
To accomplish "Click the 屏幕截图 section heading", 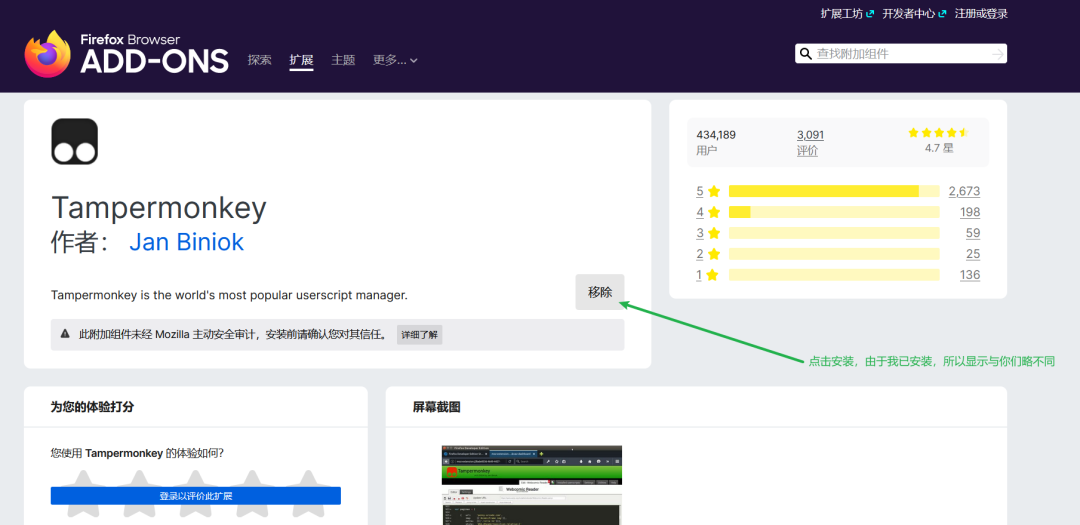I will coord(436,407).
